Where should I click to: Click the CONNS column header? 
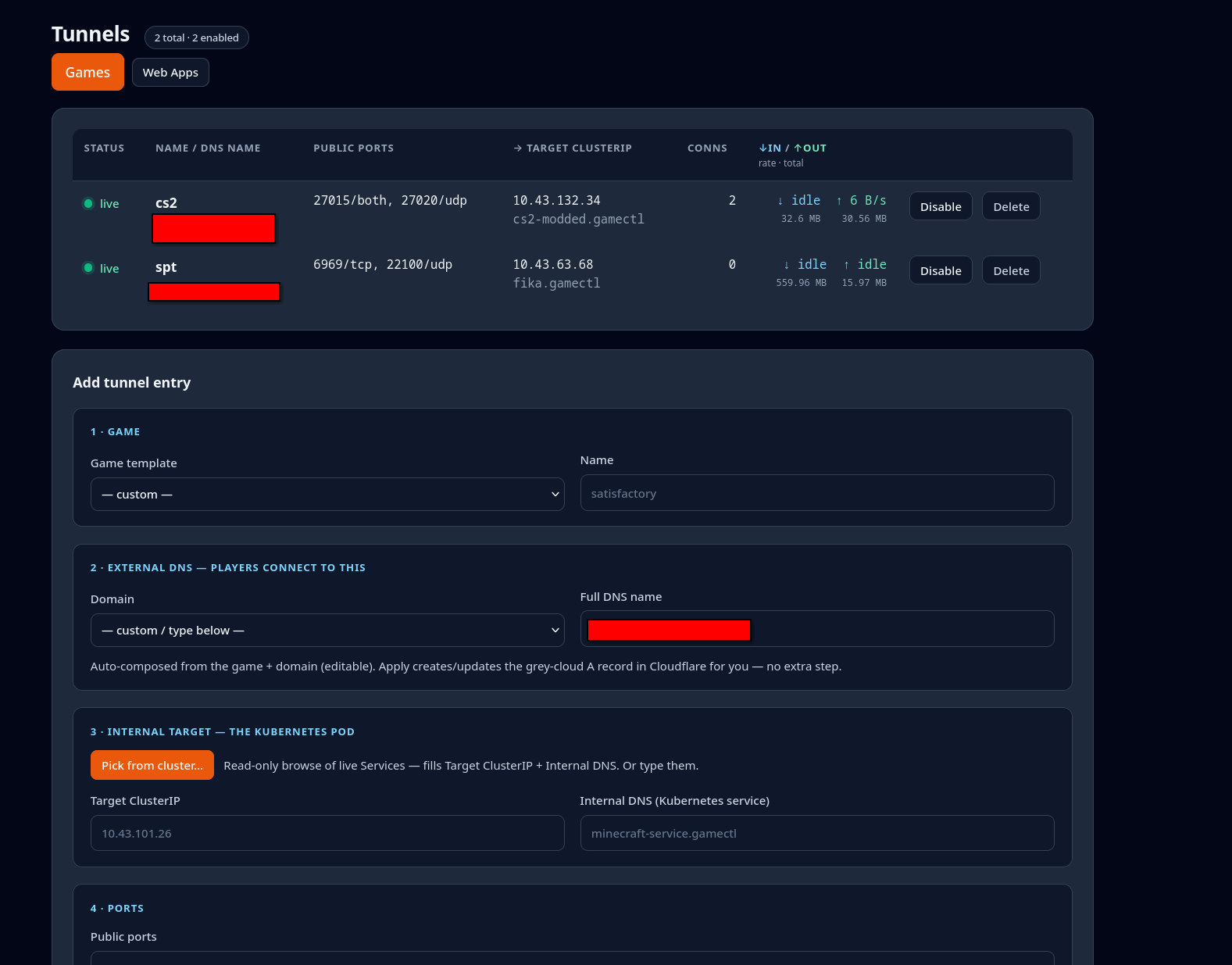coord(707,148)
